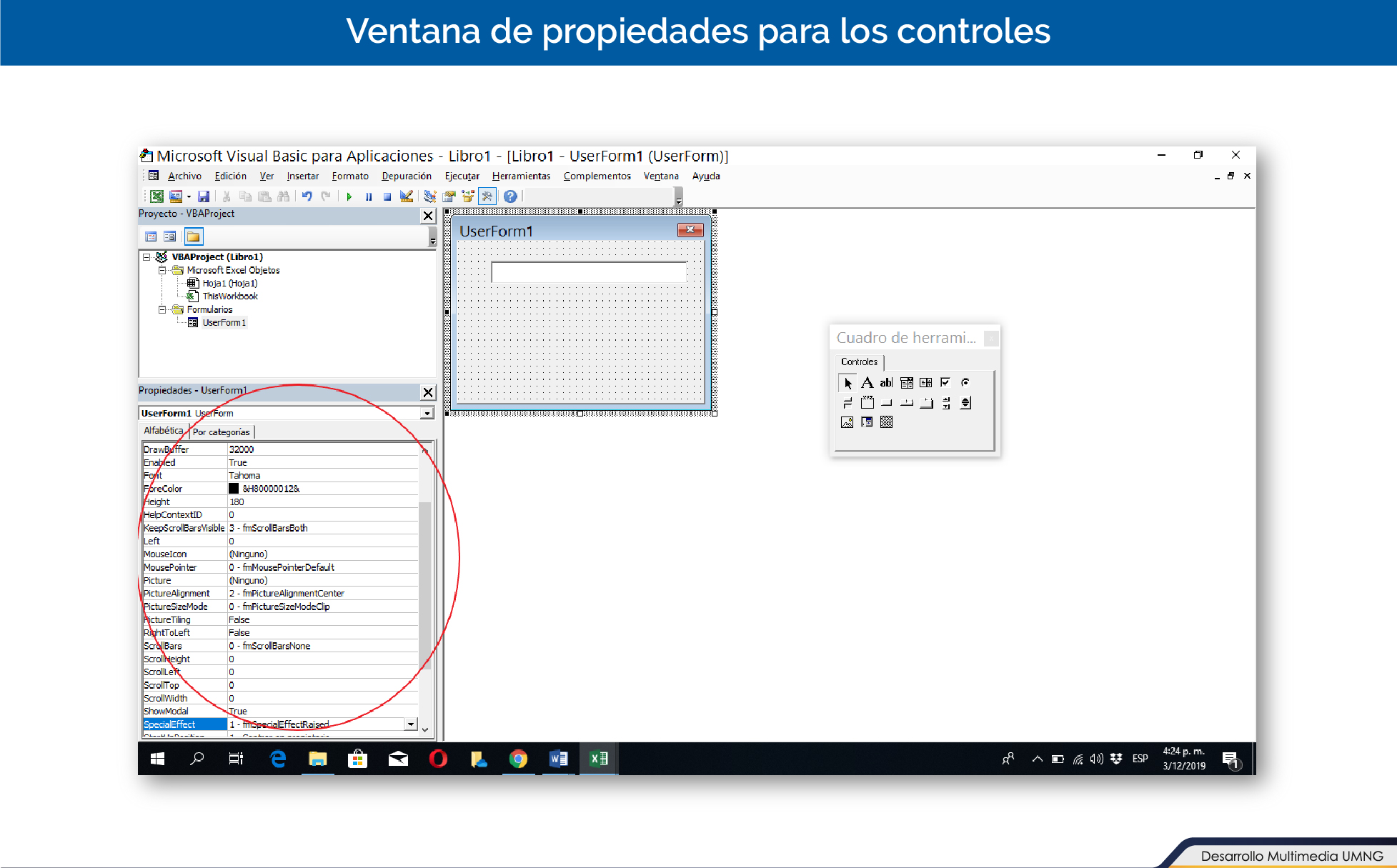Image resolution: width=1397 pixels, height=868 pixels.
Task: Click the black ForeColor color swatch
Action: point(234,489)
